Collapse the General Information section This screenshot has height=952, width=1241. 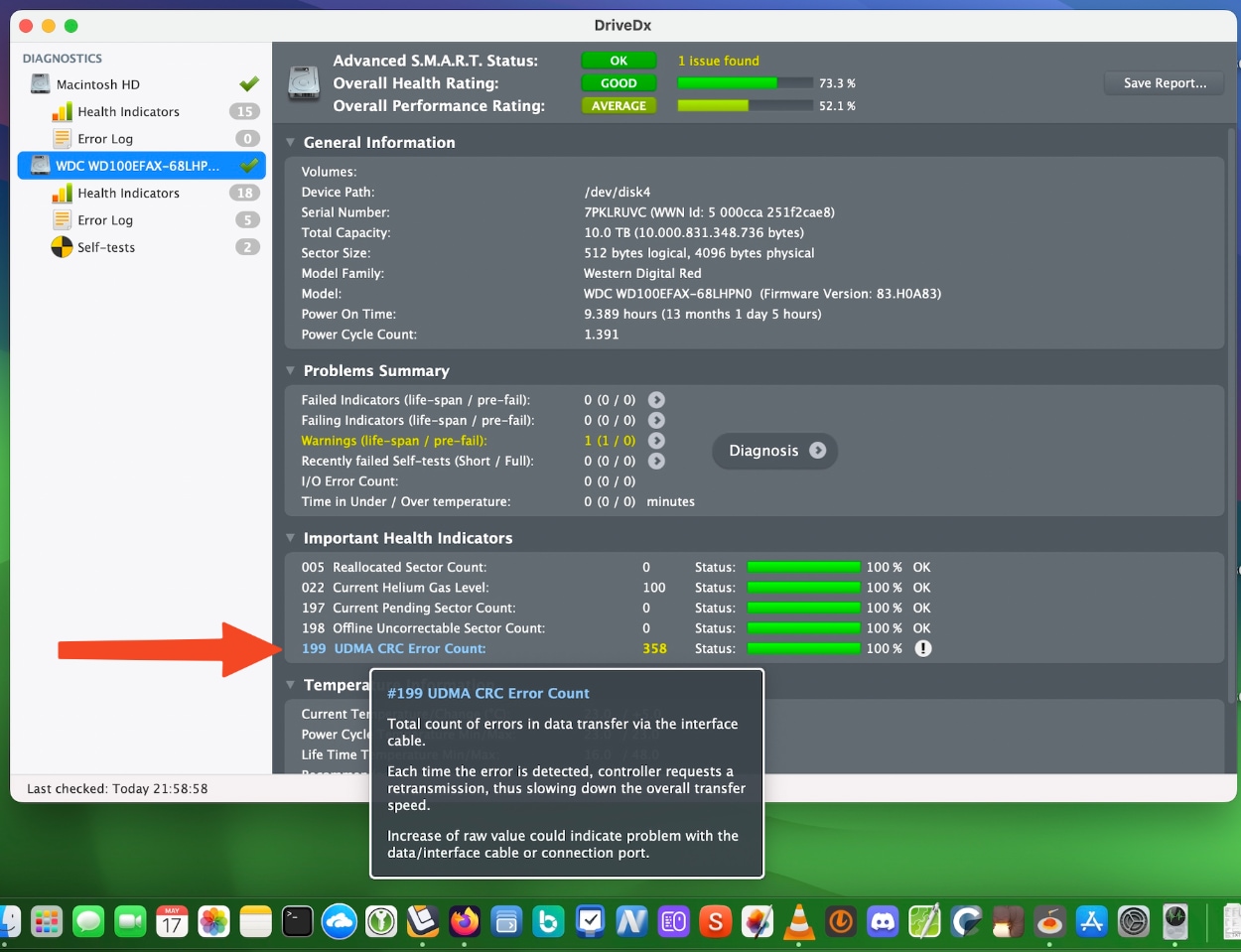[x=291, y=142]
